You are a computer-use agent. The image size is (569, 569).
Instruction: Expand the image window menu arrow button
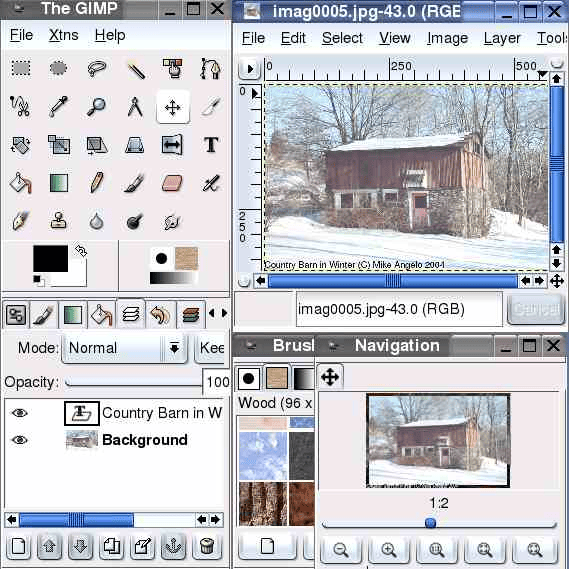click(250, 69)
